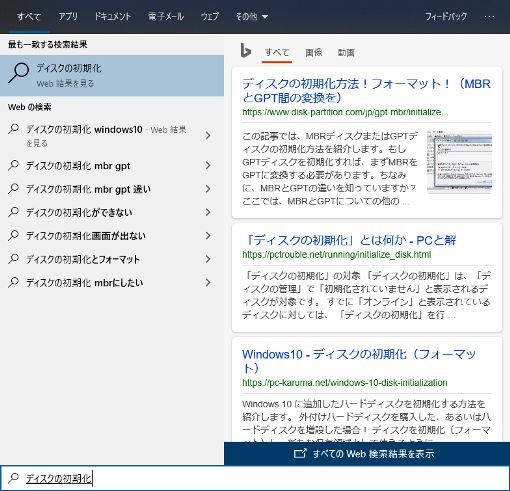The image size is (510, 491).
Task: Switch to the ウェブ filter tab
Action: click(x=209, y=16)
